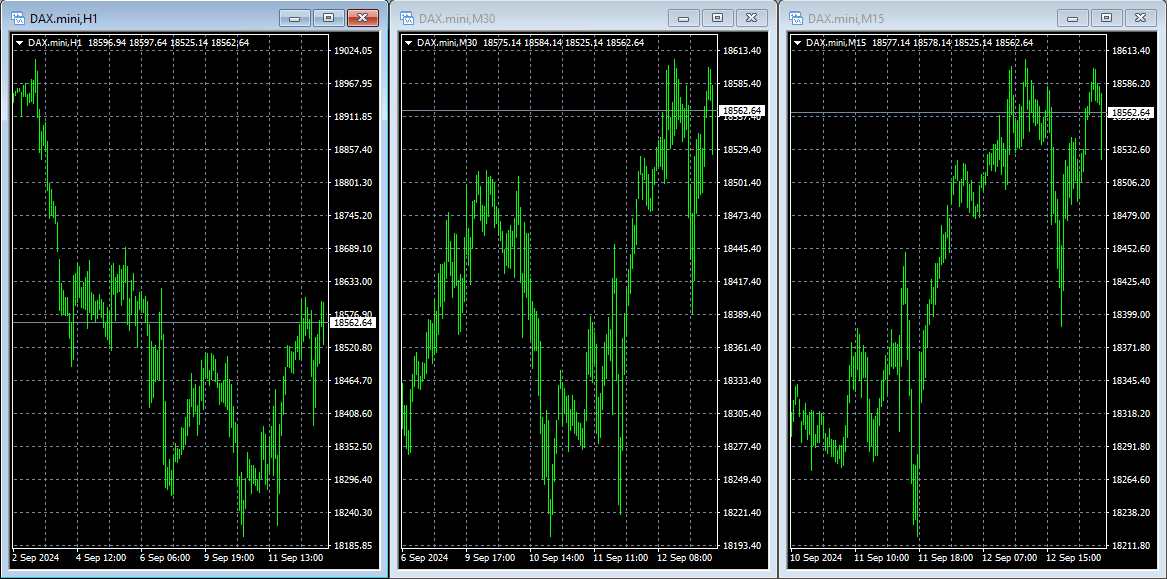The image size is (1167, 579).
Task: Click the 18562.64 price label on the M30 chart
Action: pyautogui.click(x=741, y=110)
